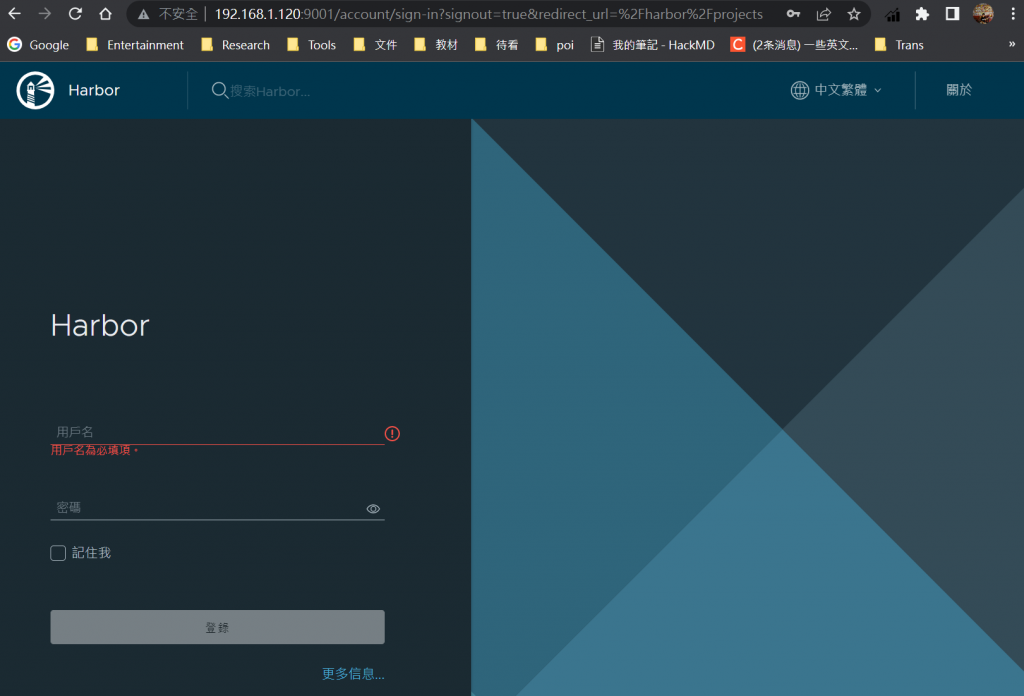
Task: Open the Tools bookmarks folder
Action: pos(312,44)
